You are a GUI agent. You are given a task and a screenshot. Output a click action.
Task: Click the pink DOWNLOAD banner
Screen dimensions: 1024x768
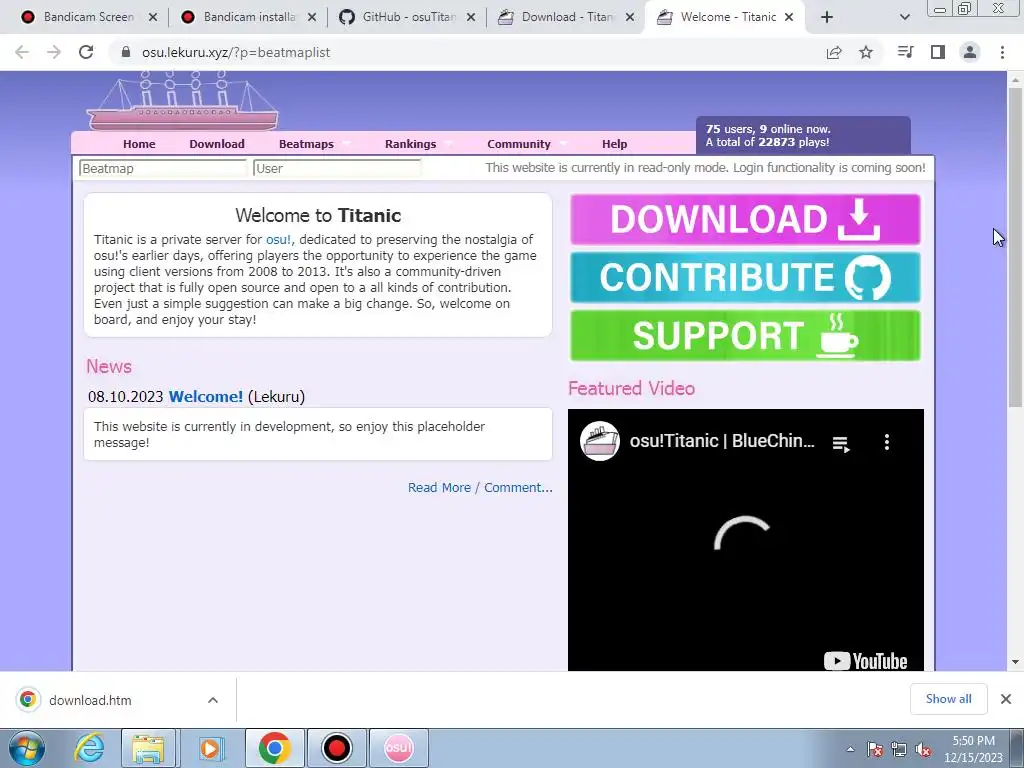tap(745, 219)
